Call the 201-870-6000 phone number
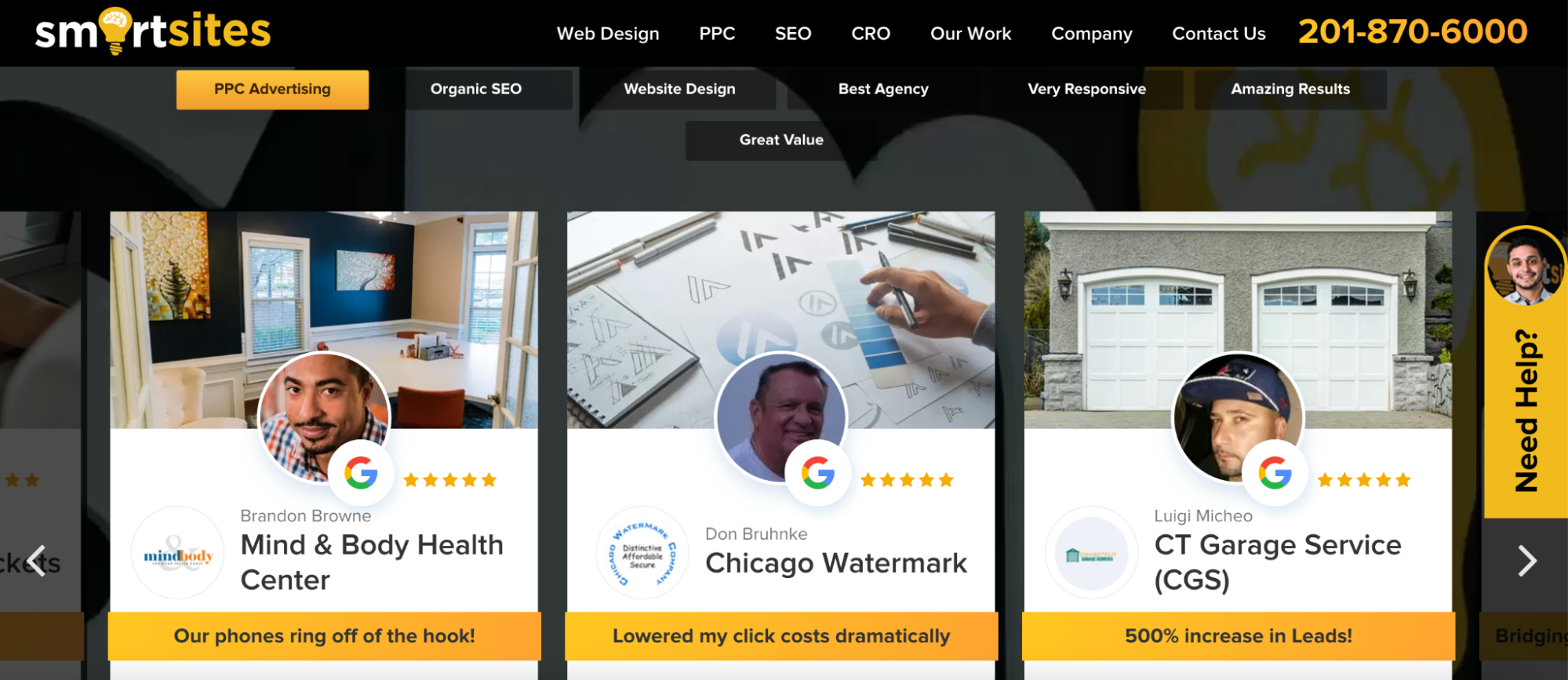Screen dimensions: 1568x680 (x=1413, y=32)
